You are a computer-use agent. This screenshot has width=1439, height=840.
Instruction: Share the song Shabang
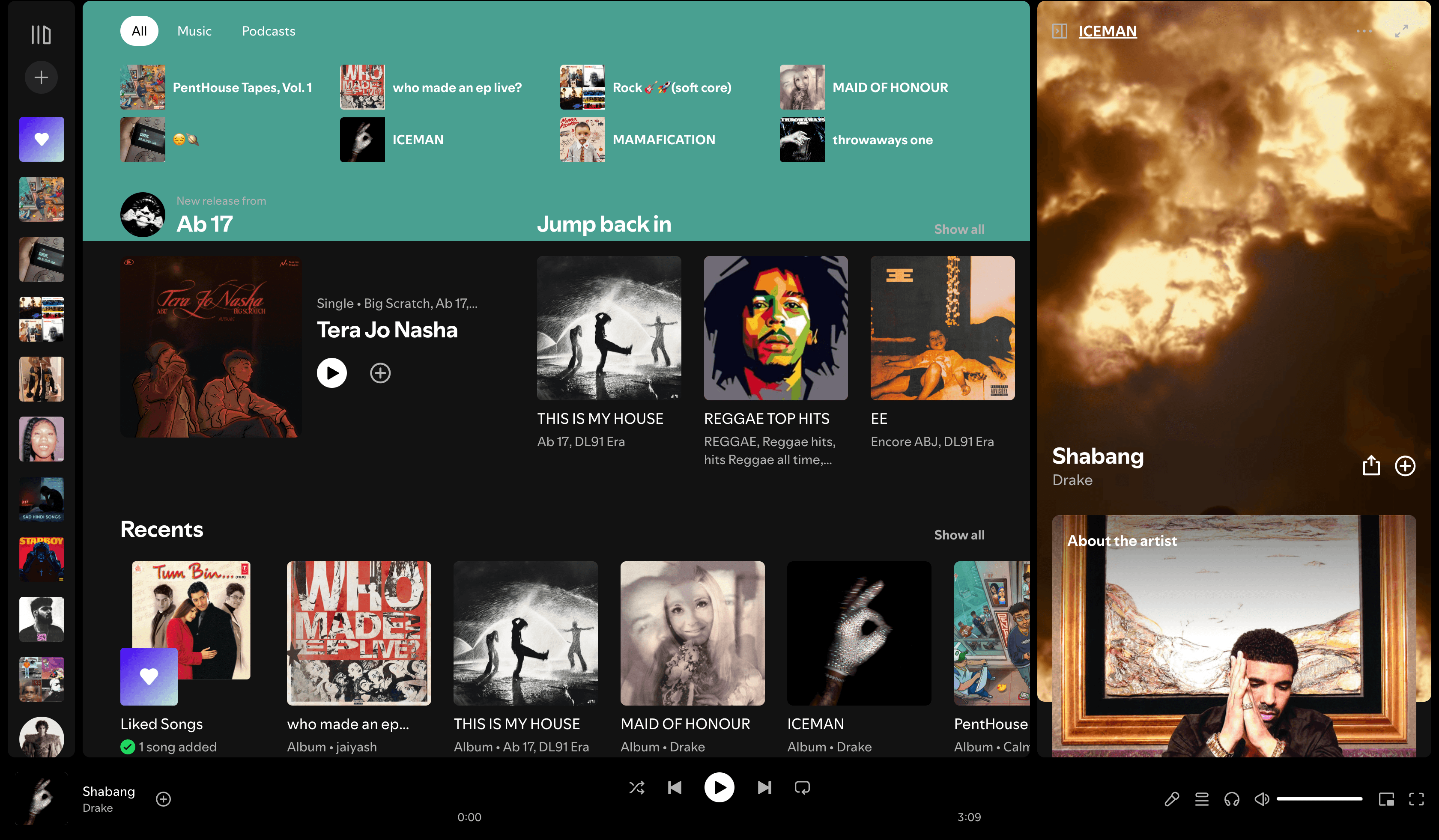(x=1371, y=466)
